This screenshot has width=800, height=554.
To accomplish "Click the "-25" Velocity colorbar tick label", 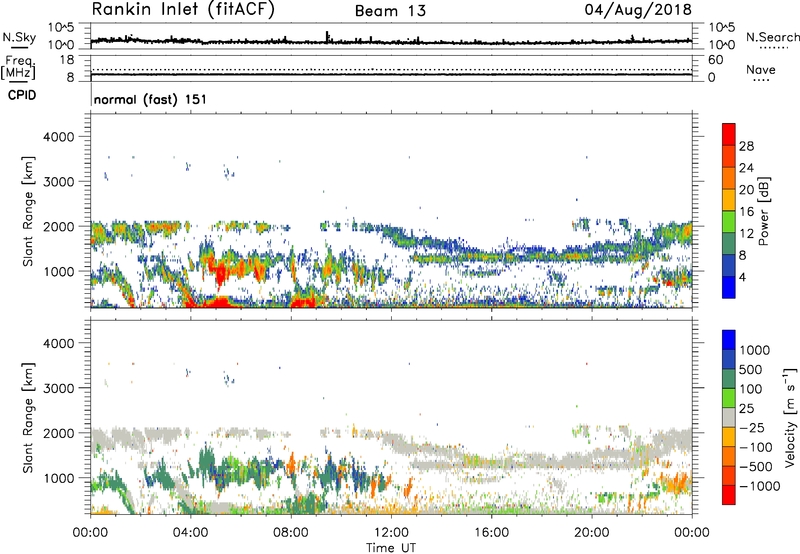I will pos(752,428).
